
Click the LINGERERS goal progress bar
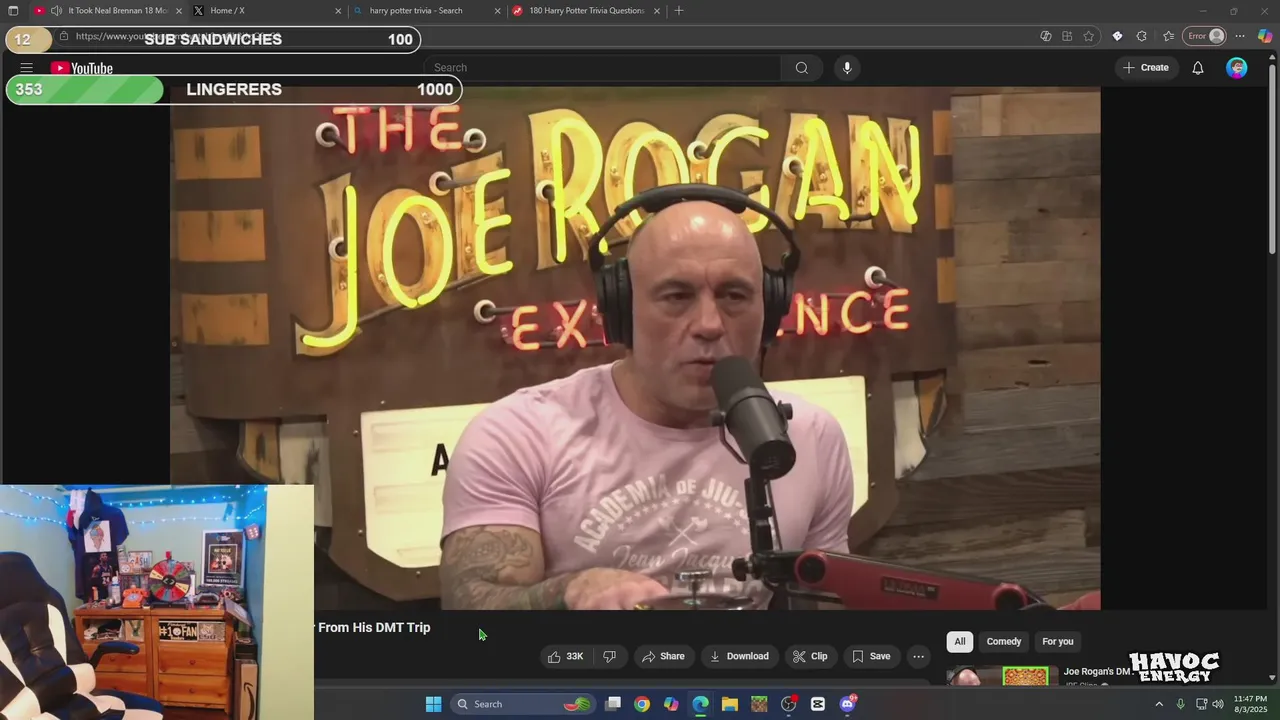[233, 89]
